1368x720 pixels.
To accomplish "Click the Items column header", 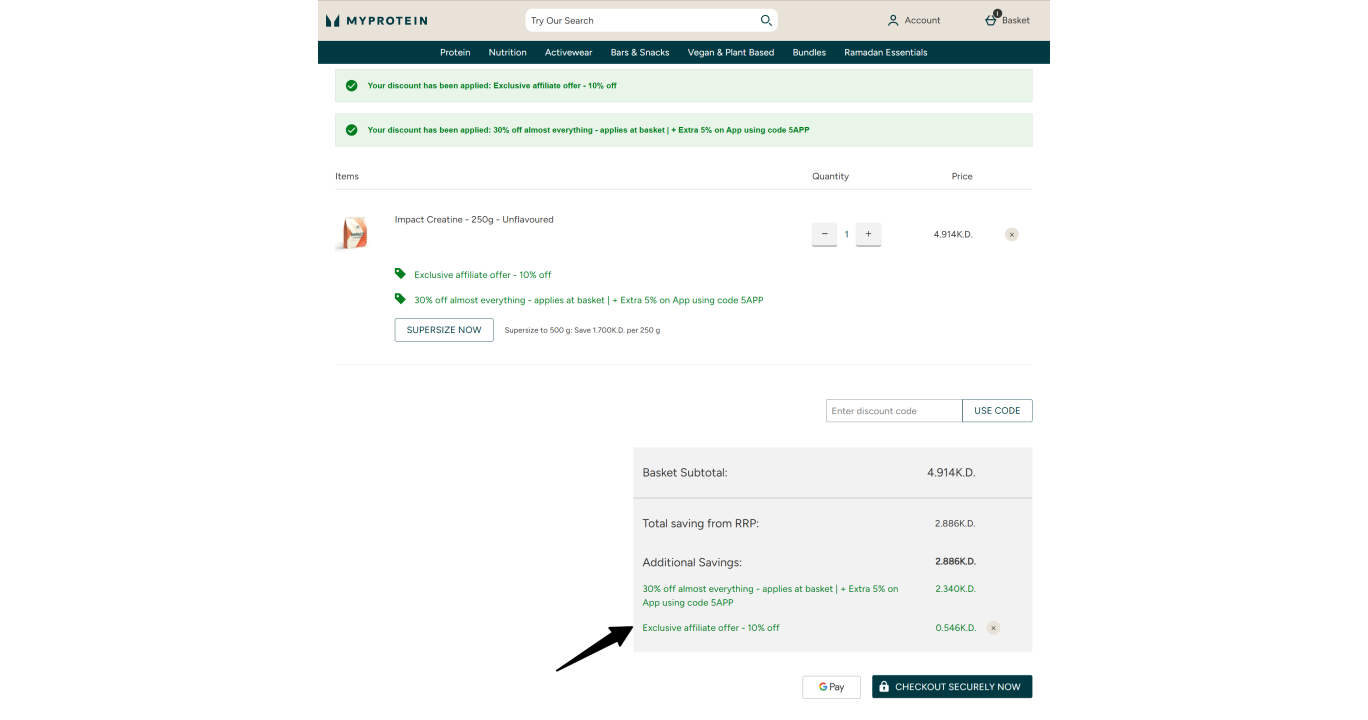I will tap(347, 176).
